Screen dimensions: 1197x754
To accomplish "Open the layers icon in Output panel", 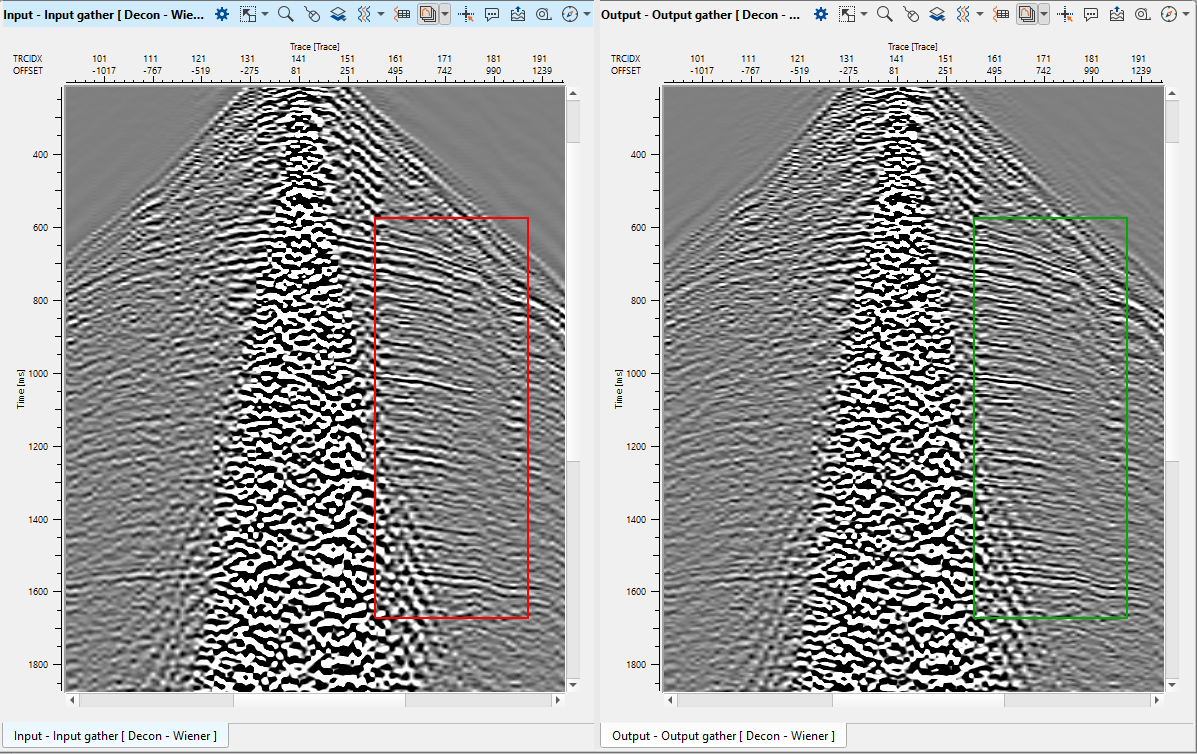I will (x=937, y=14).
